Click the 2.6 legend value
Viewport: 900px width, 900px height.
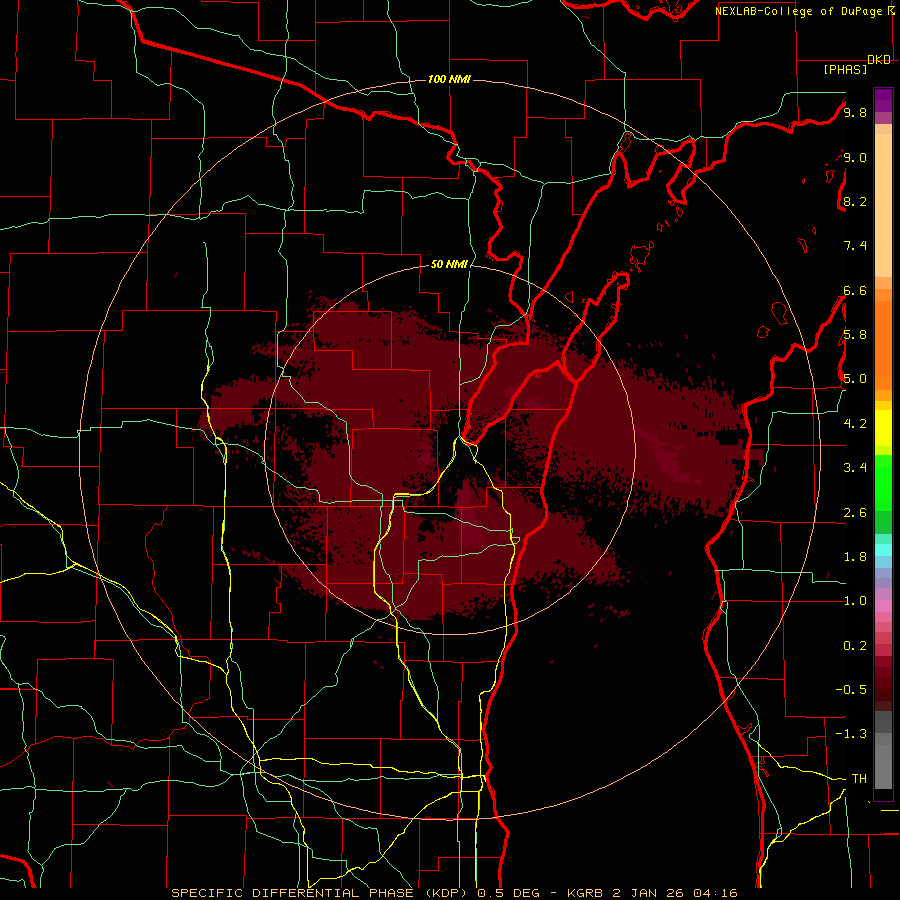(x=855, y=513)
